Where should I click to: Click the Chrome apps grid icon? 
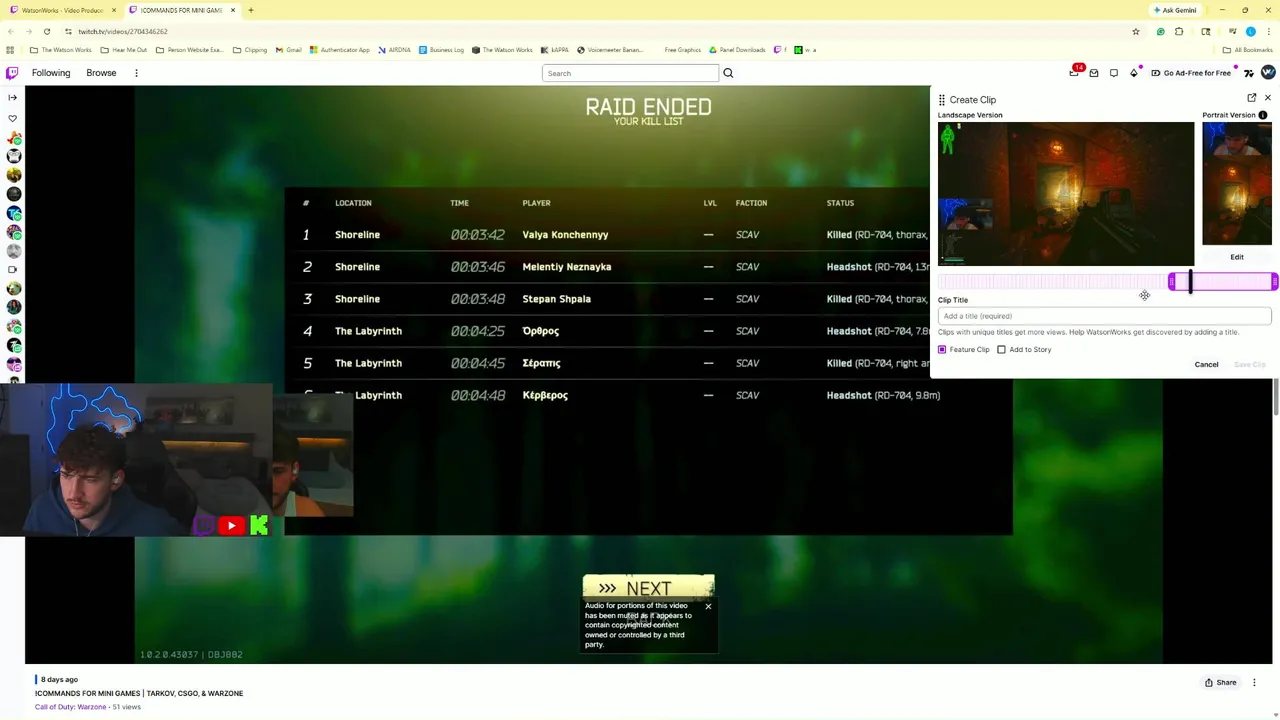point(10,50)
